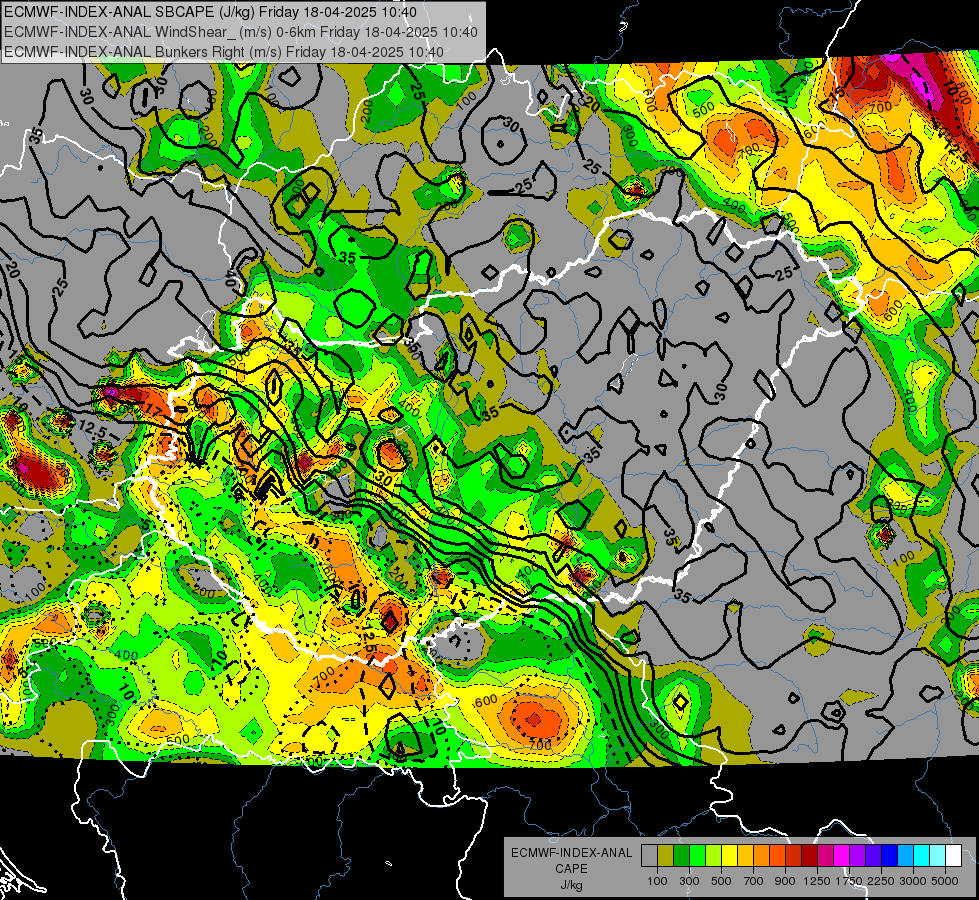979x900 pixels.
Task: Click the WindShear 0-6km header line
Action: [241, 32]
